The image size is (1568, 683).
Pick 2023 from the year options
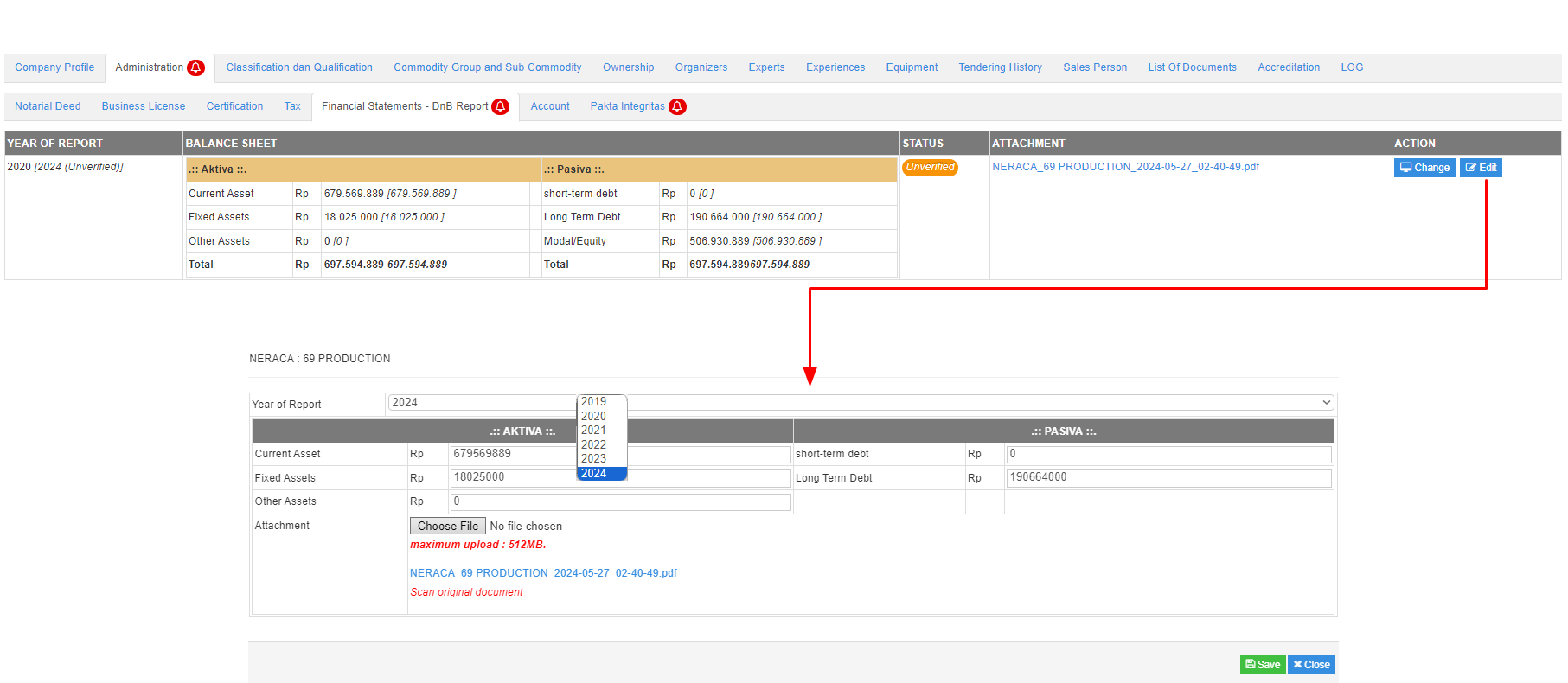coord(594,459)
